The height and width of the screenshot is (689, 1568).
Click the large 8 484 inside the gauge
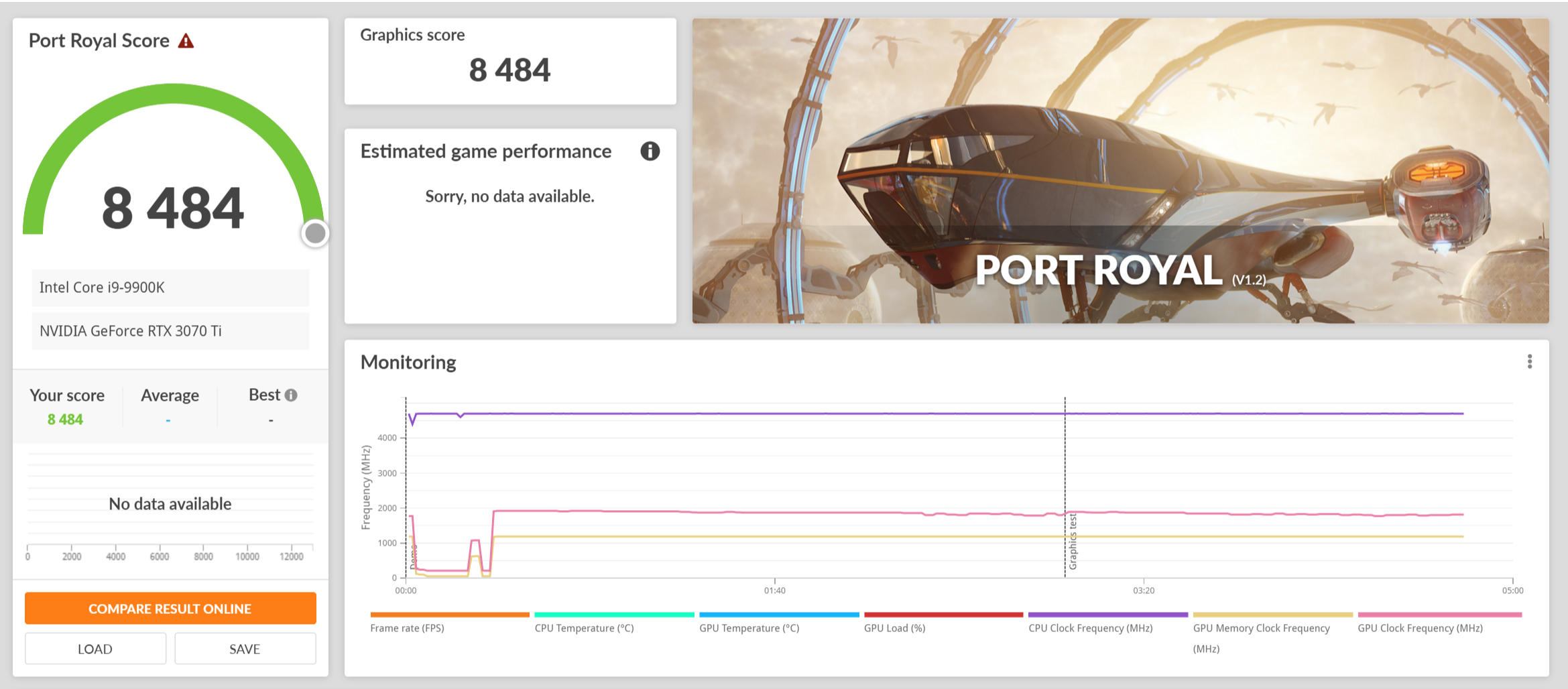coord(173,208)
